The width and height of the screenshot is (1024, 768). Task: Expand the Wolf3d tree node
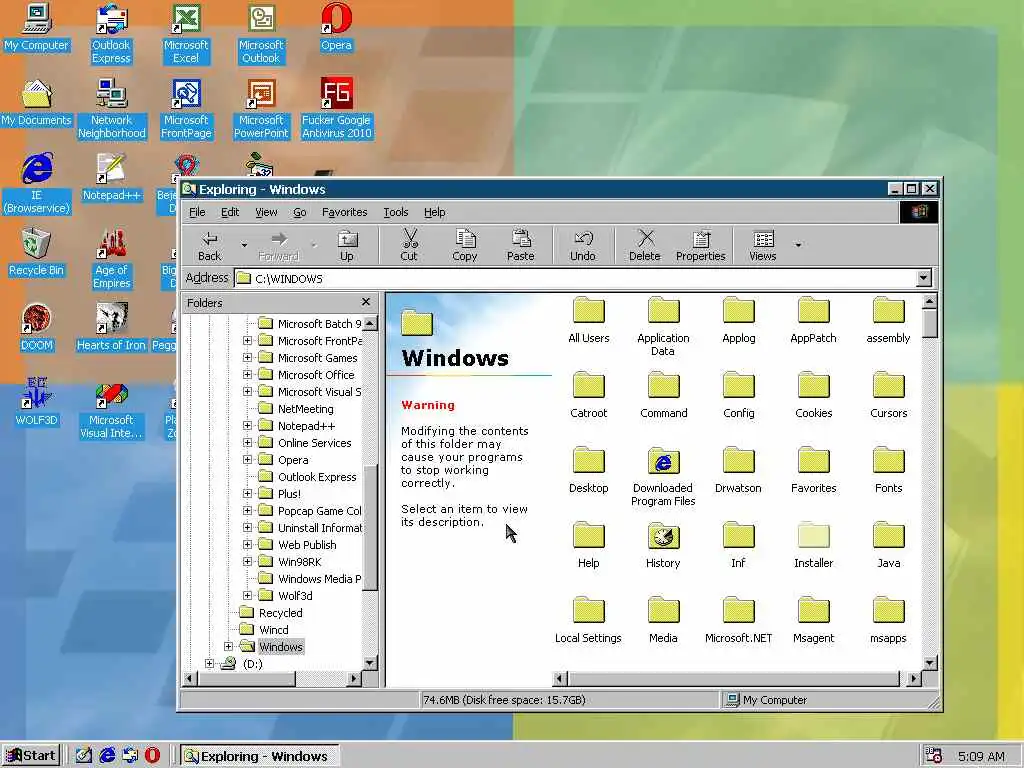point(248,596)
